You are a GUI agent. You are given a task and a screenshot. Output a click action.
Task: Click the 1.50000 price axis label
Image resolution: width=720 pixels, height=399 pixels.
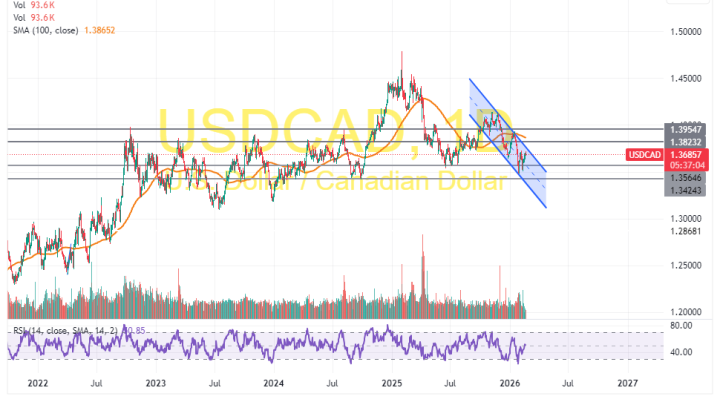(x=686, y=32)
